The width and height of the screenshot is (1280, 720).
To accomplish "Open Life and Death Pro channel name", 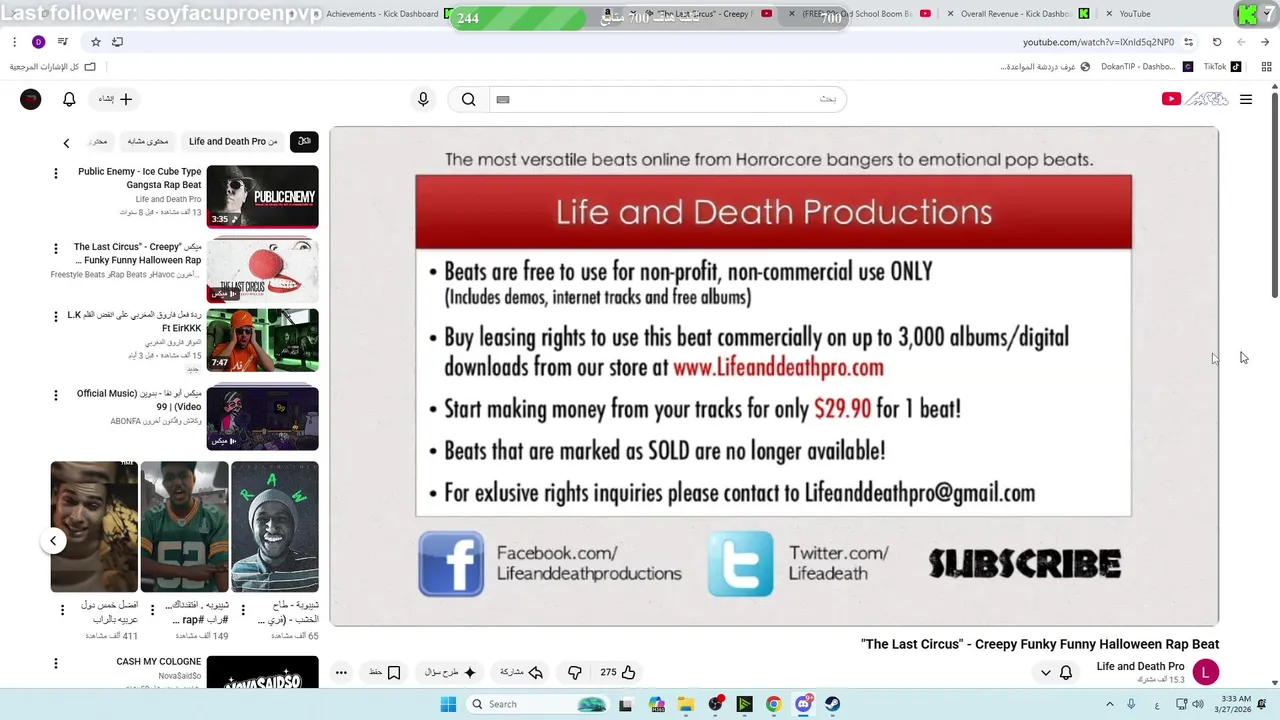I will pyautogui.click(x=1140, y=666).
